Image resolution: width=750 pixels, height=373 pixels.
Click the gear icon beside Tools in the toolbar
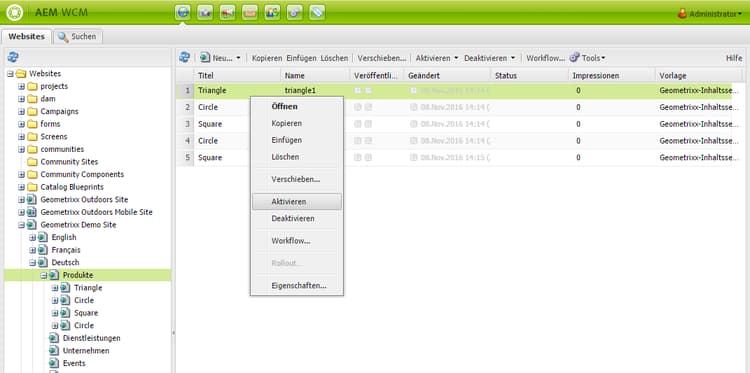[574, 57]
